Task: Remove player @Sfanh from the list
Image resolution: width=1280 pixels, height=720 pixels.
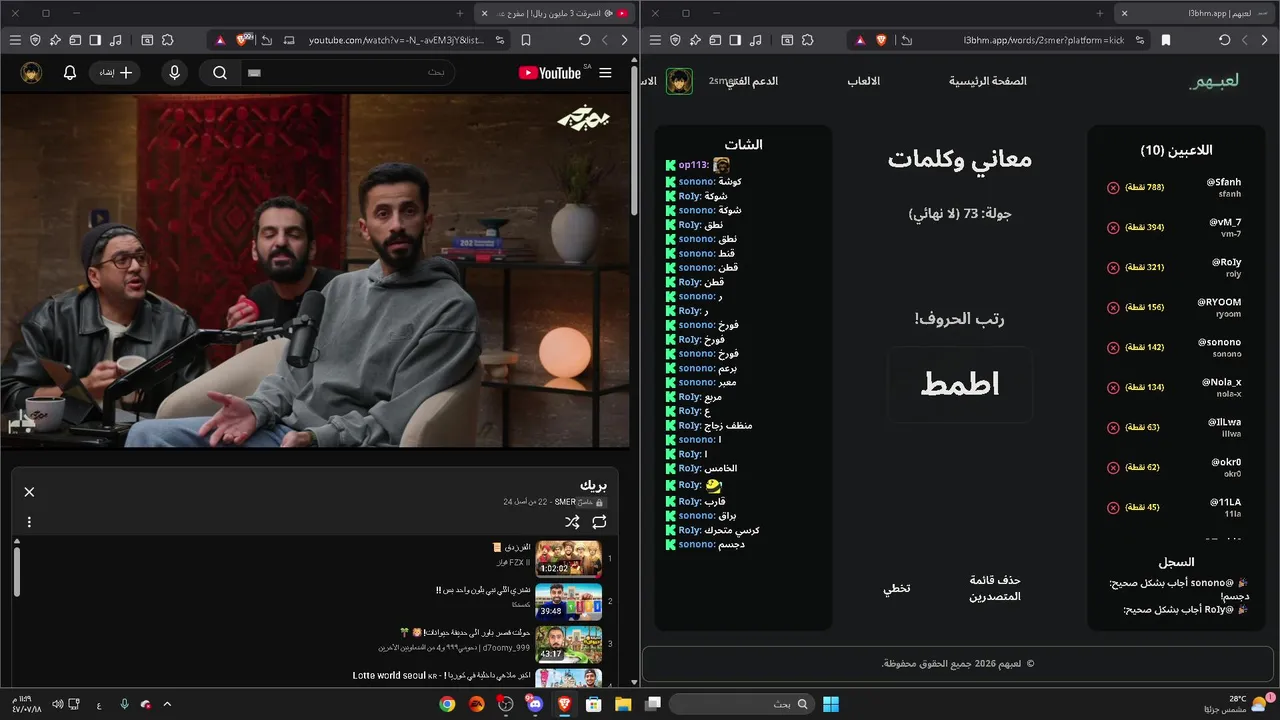Action: (x=1113, y=188)
